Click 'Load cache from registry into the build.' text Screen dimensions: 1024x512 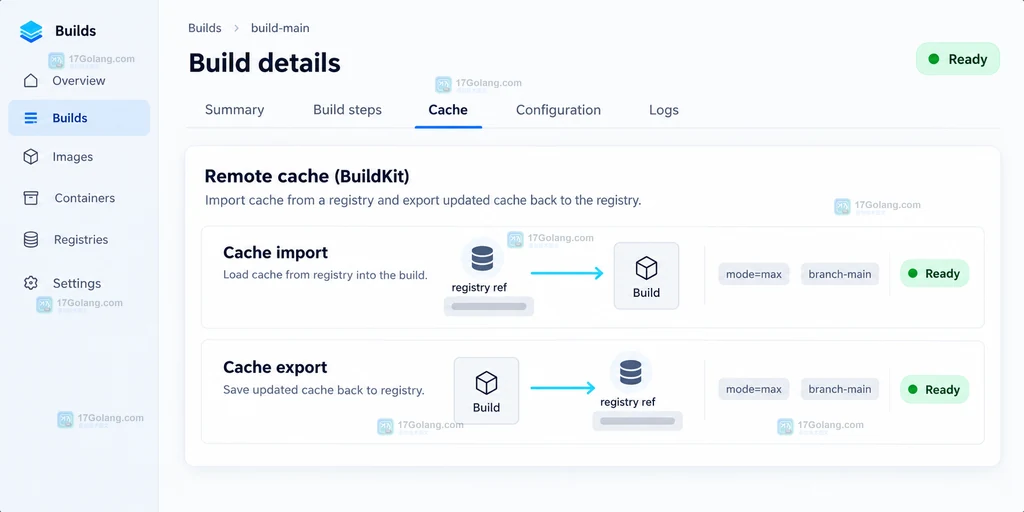click(x=325, y=275)
